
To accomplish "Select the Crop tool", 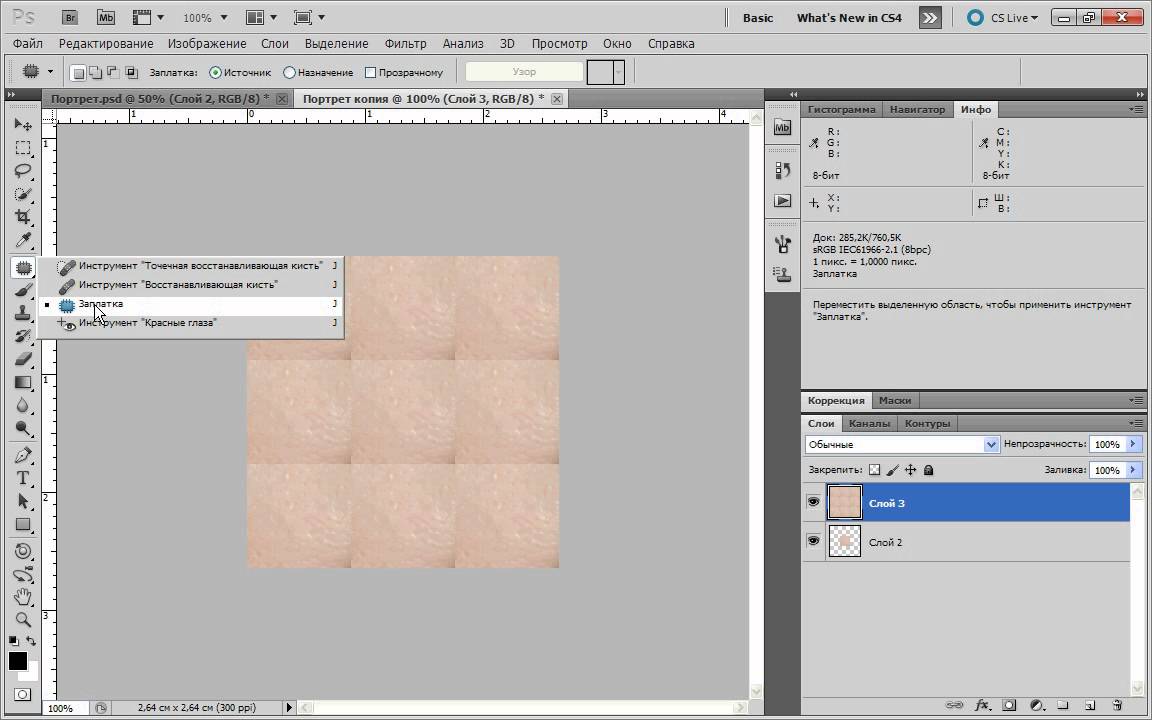I will 22,217.
